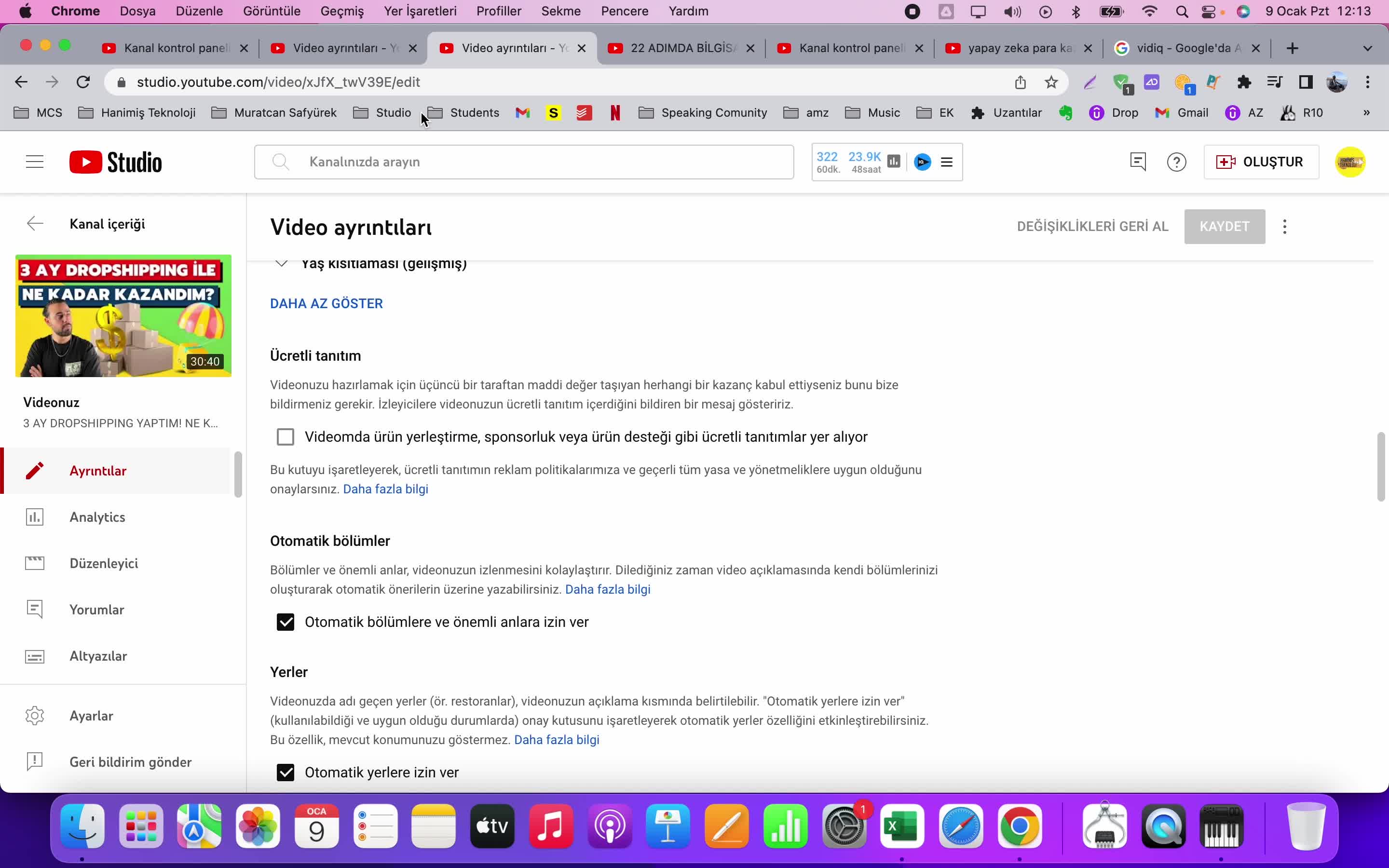
Task: Click the notifications bell icon
Action: click(x=1138, y=162)
